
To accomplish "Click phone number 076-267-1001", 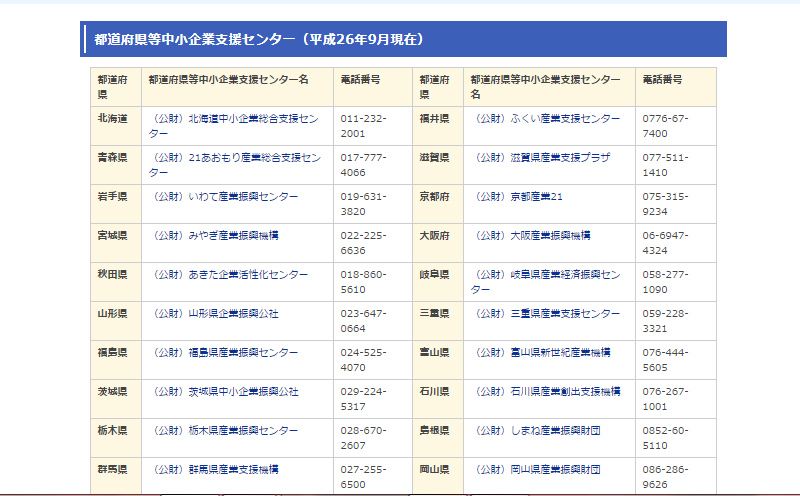I will [x=665, y=399].
